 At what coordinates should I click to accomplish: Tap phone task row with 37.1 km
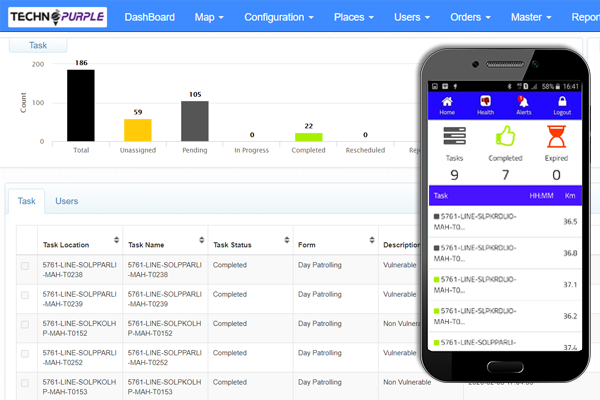505,284
